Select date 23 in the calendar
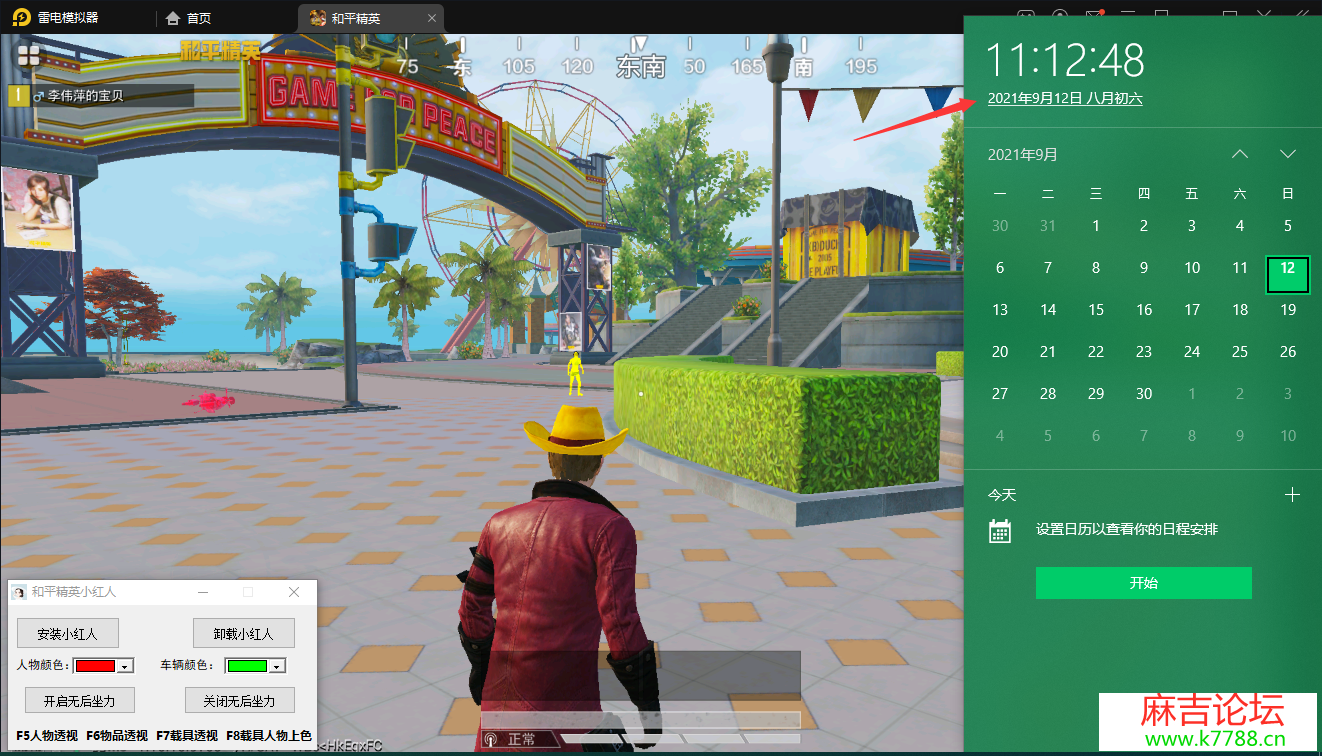 click(1144, 352)
